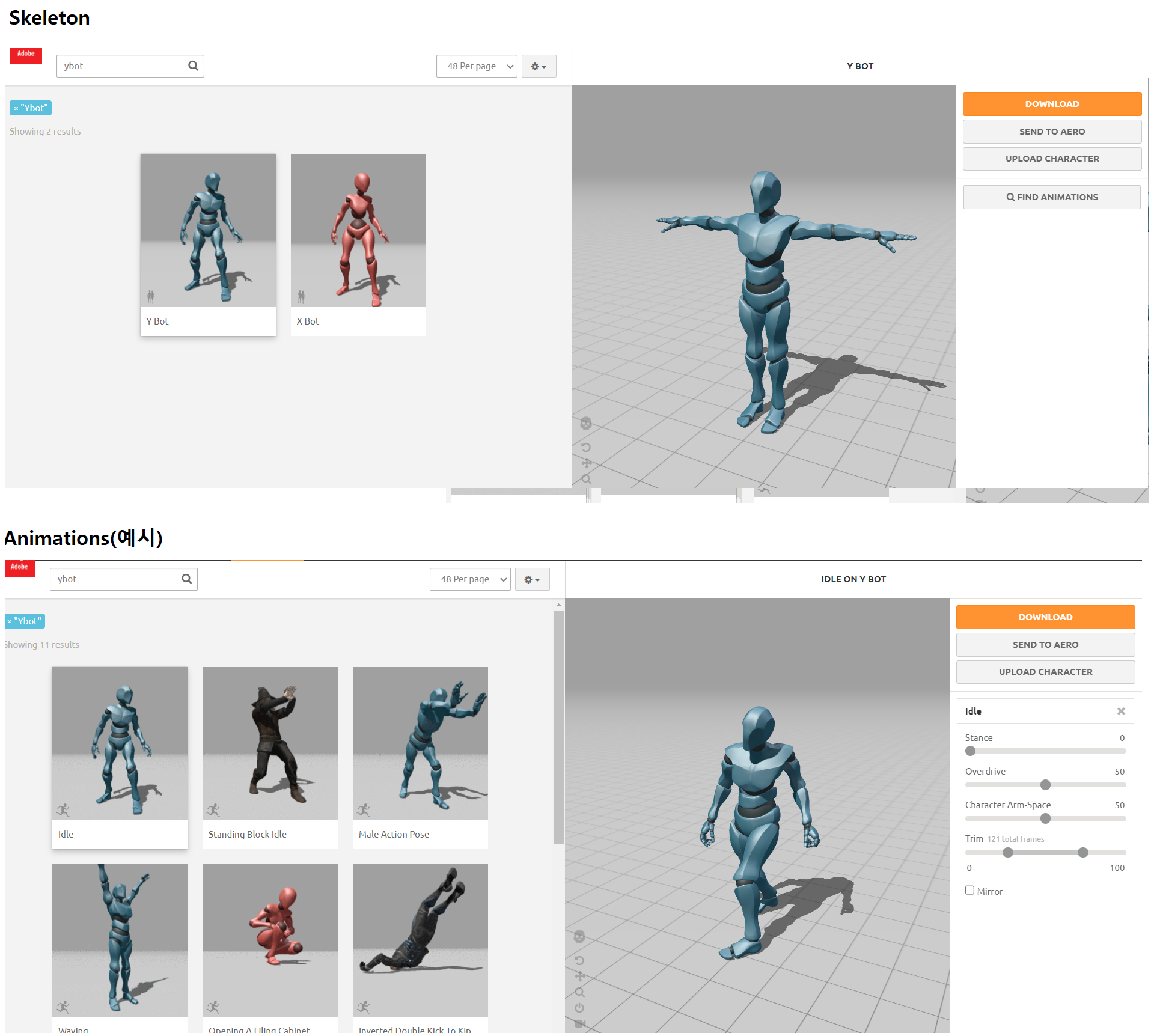Click the ybot search field in Skeleton section
Screen dimensions: 1154x1036
click(x=130, y=66)
